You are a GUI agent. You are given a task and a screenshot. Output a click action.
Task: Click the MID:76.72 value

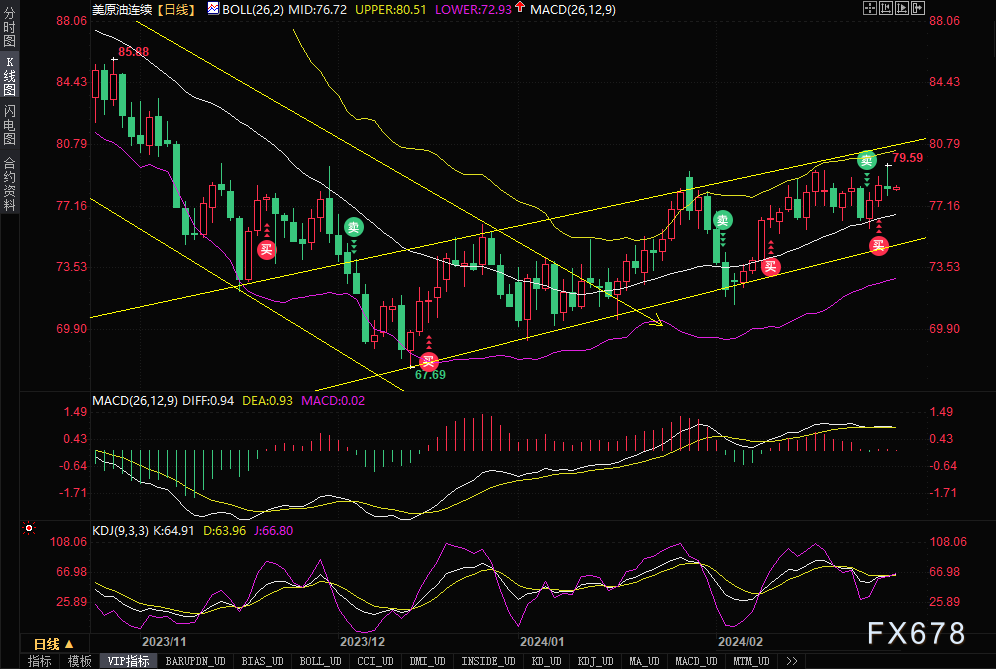point(318,10)
